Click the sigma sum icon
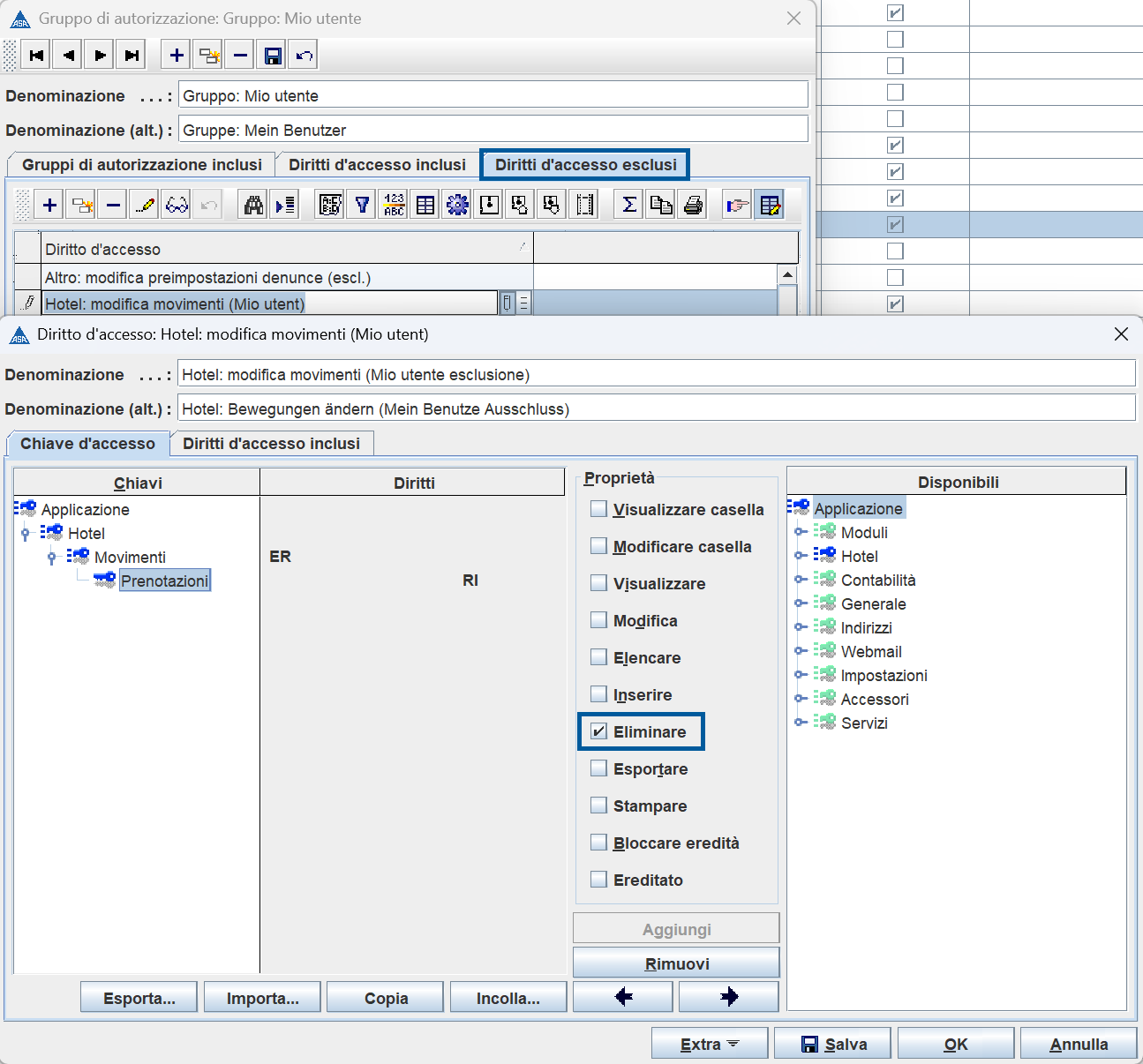Screen dimensions: 1143x1064 pyautogui.click(x=629, y=206)
